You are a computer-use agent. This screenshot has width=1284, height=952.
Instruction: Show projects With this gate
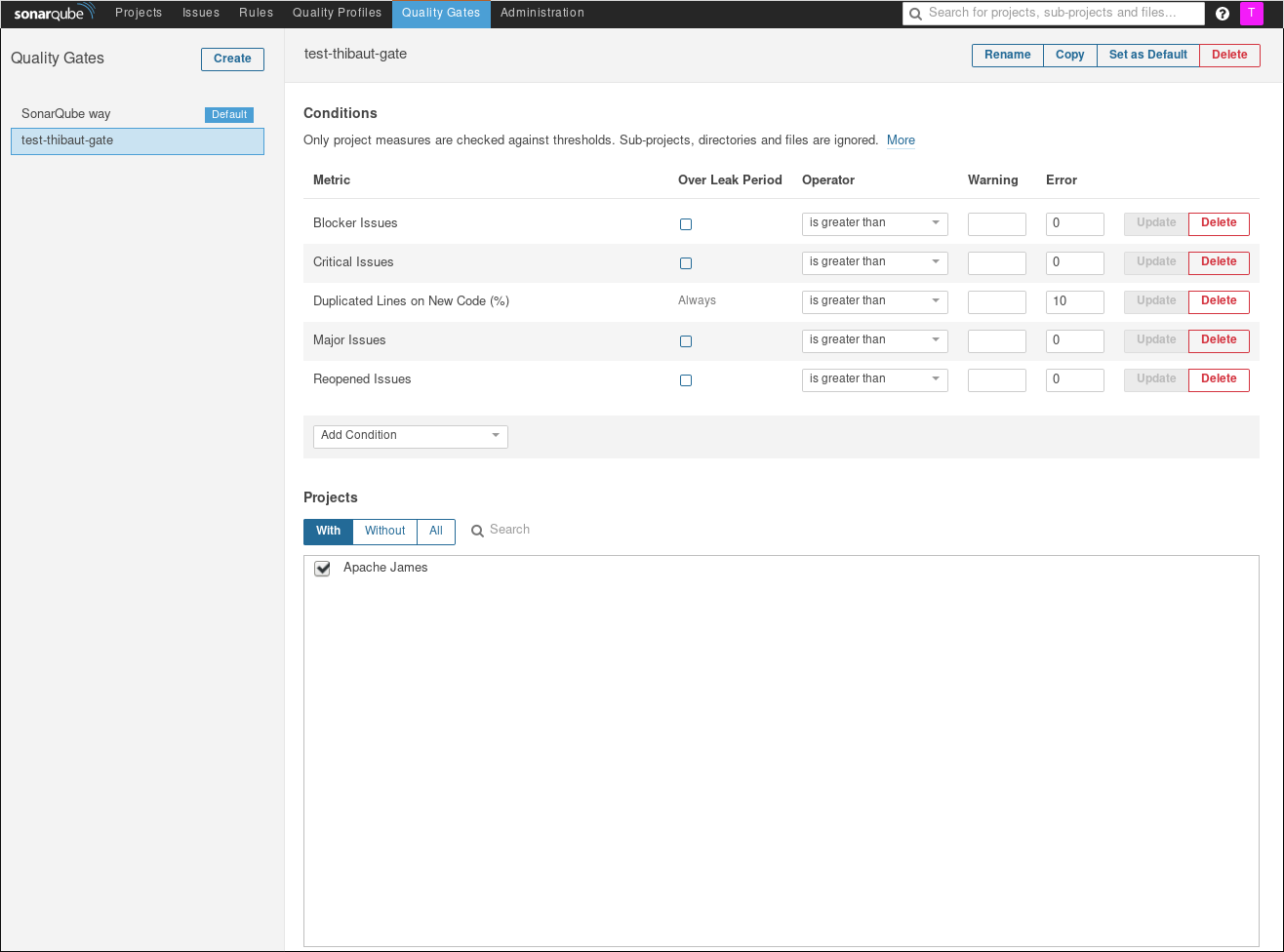pos(329,532)
